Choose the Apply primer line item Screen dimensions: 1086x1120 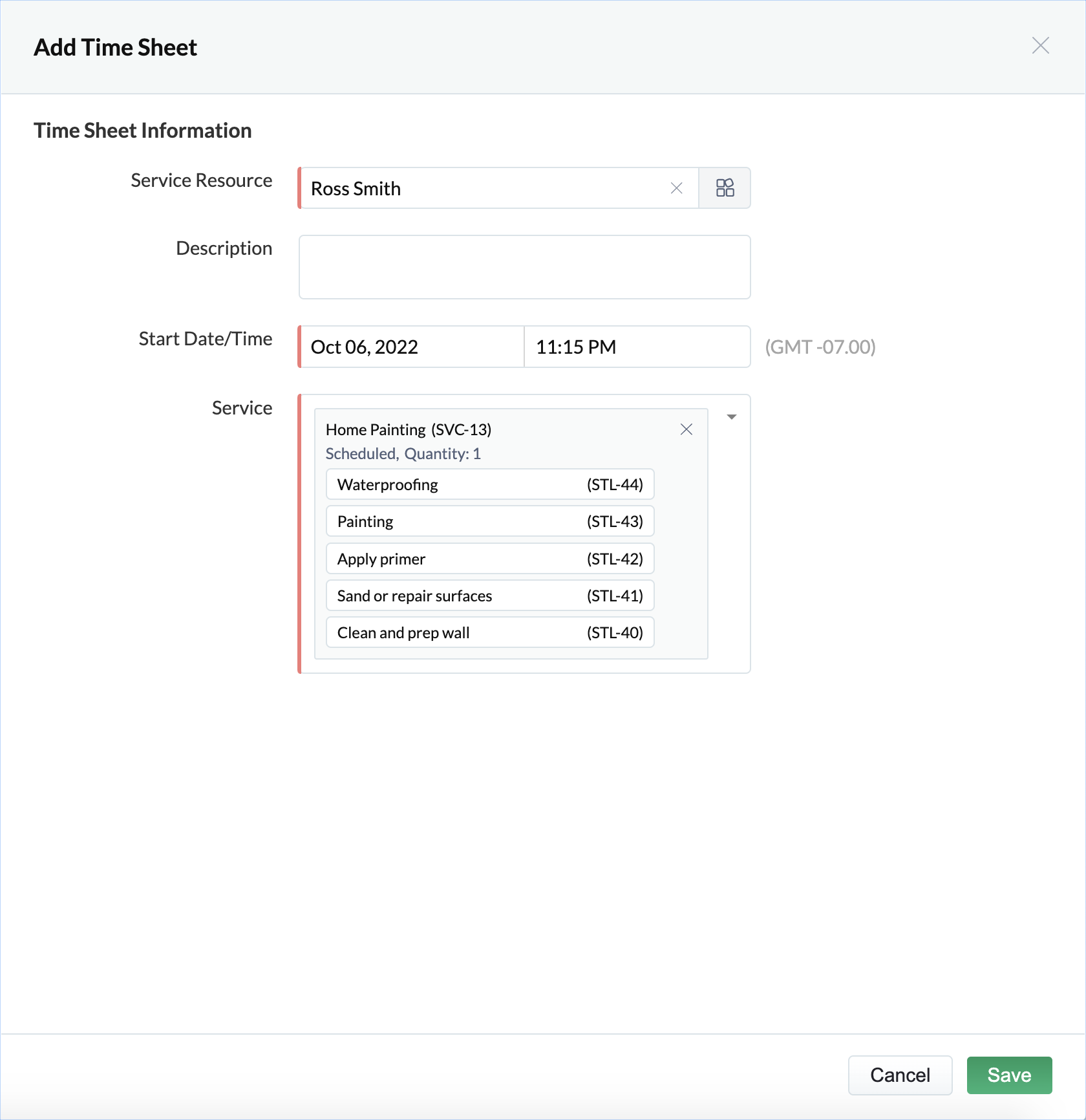tap(490, 559)
